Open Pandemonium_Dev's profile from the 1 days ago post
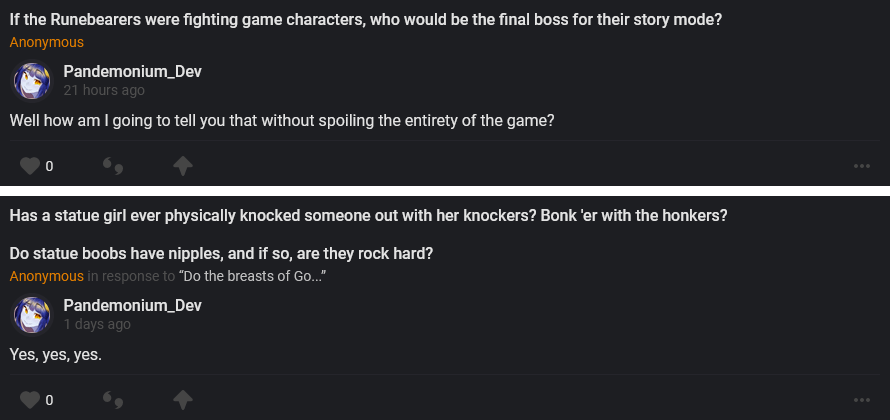This screenshot has width=890, height=420. 133,305
